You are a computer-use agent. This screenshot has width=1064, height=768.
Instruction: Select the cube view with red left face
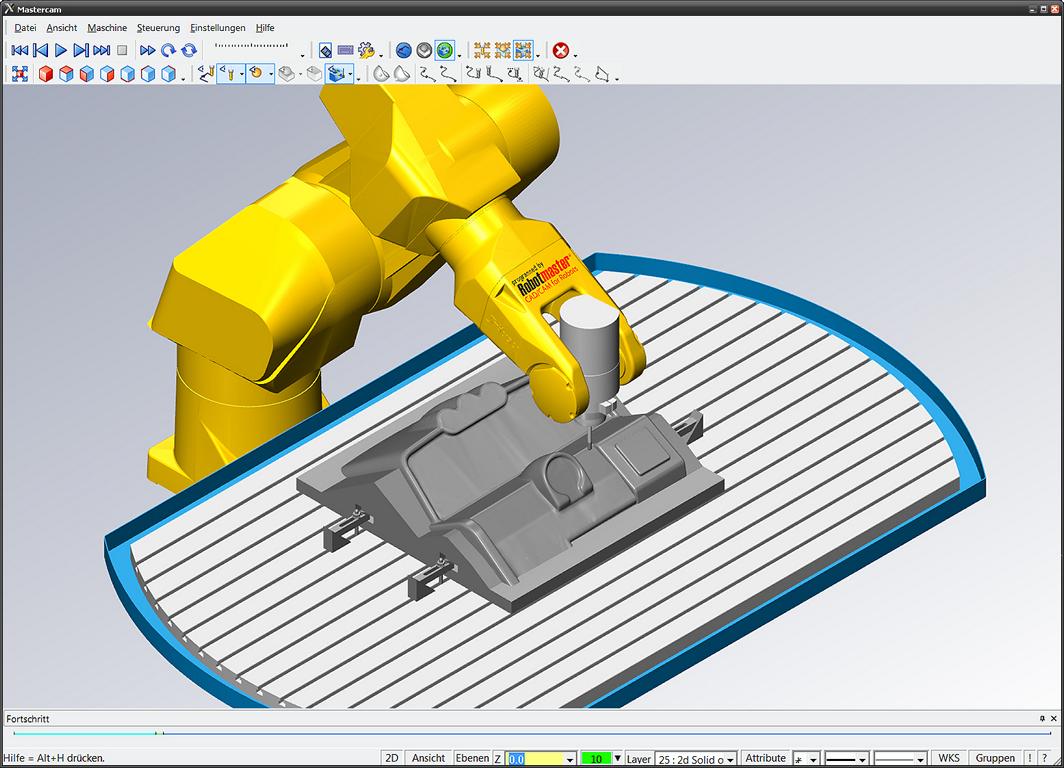86,74
